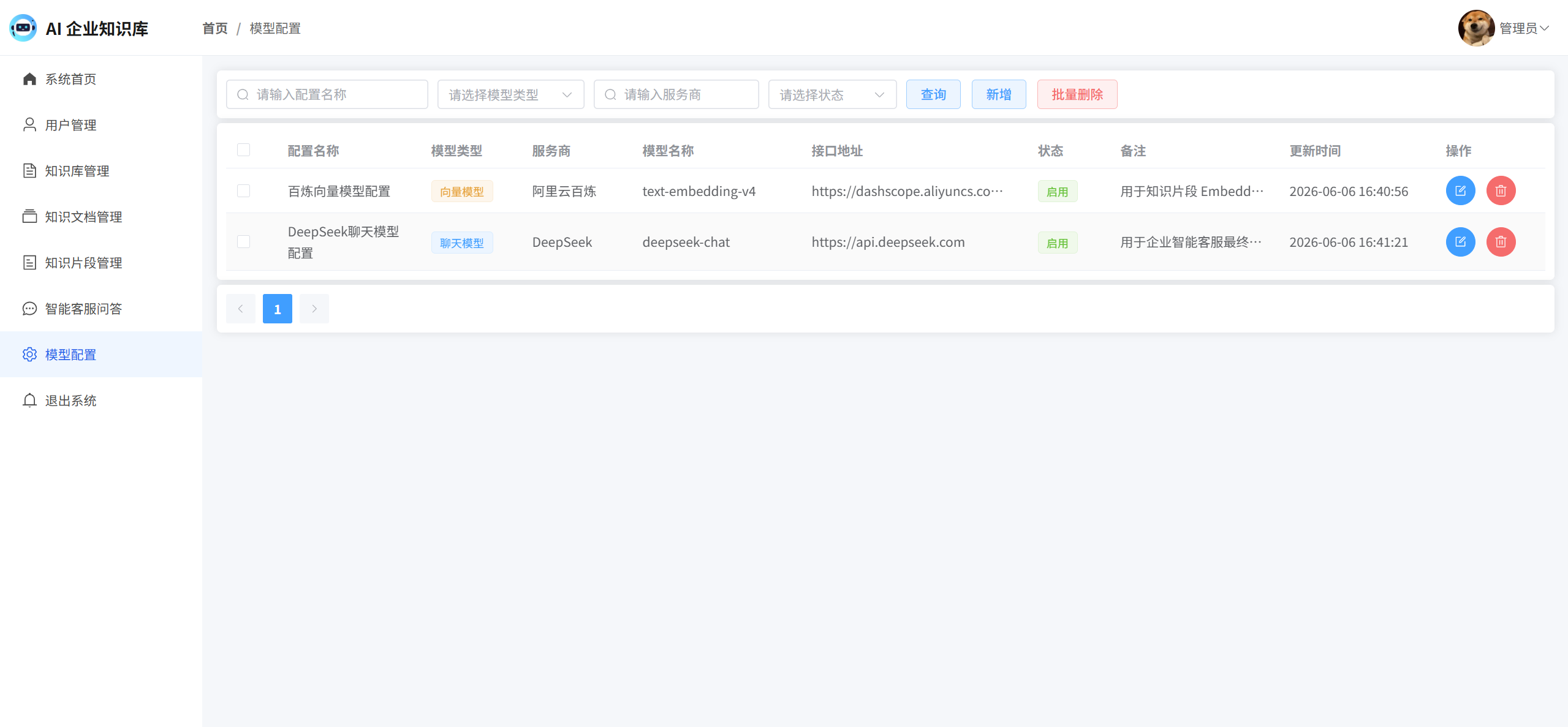This screenshot has width=1568, height=727.
Task: Click the administrator avatar picture
Action: 1476,28
